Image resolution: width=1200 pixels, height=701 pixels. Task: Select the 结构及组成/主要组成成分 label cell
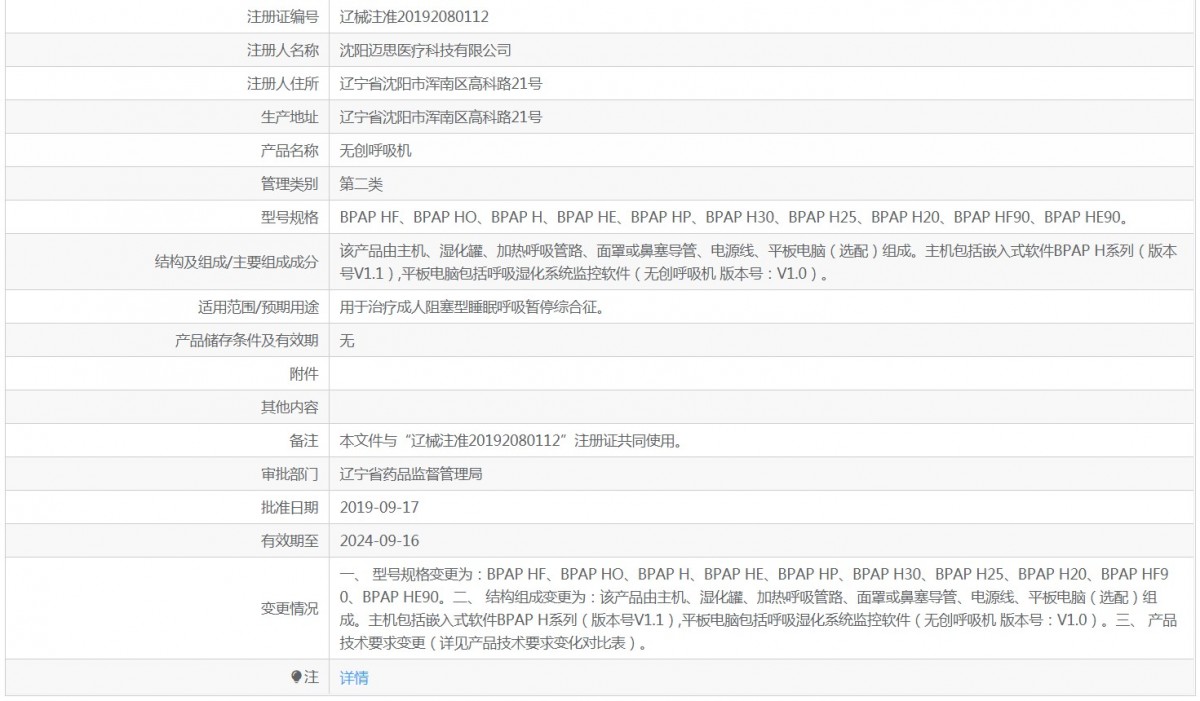166,262
